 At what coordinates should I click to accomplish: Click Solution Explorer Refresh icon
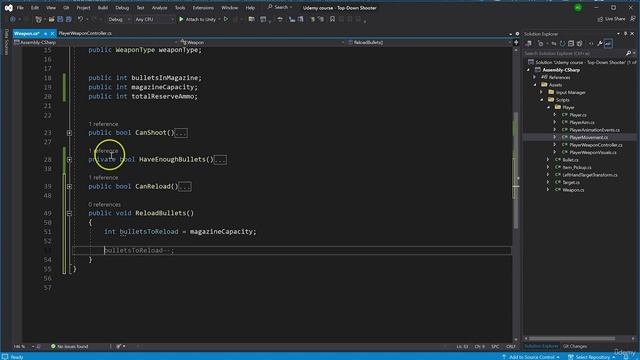point(562,44)
